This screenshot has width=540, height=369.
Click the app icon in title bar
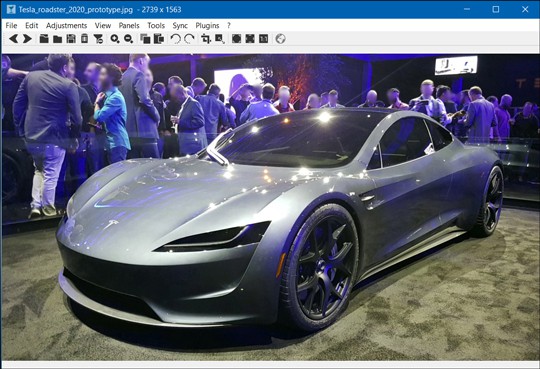point(11,9)
